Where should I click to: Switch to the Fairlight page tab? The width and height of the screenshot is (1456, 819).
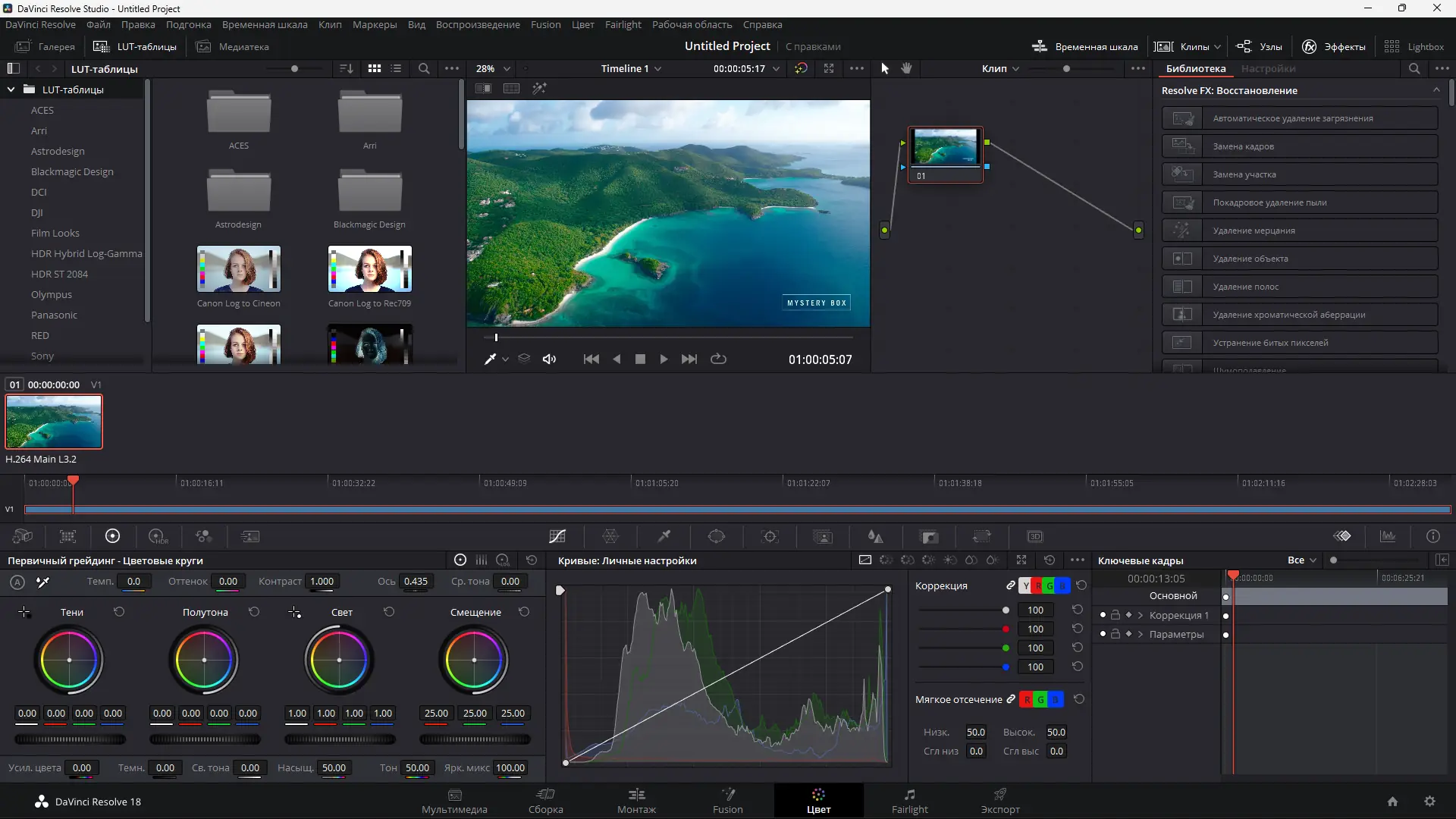[x=909, y=801]
